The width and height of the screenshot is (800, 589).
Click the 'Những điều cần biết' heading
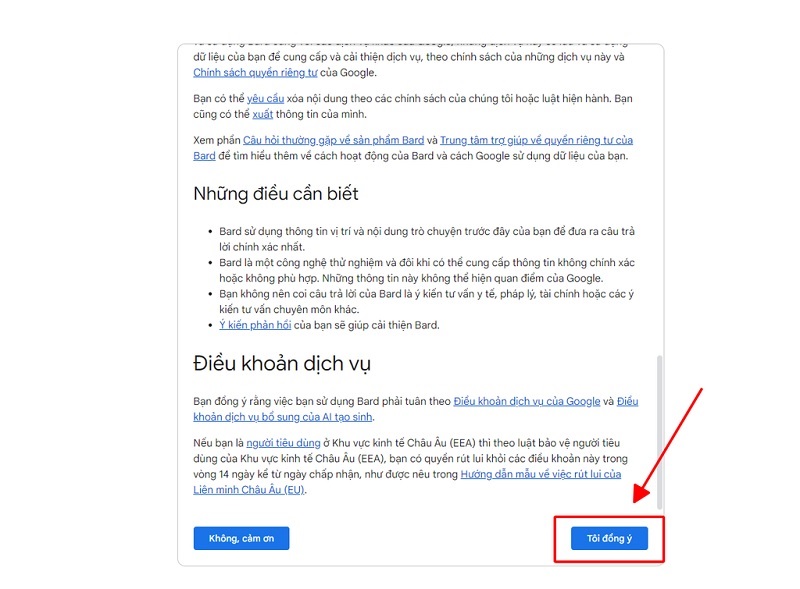click(x=276, y=194)
